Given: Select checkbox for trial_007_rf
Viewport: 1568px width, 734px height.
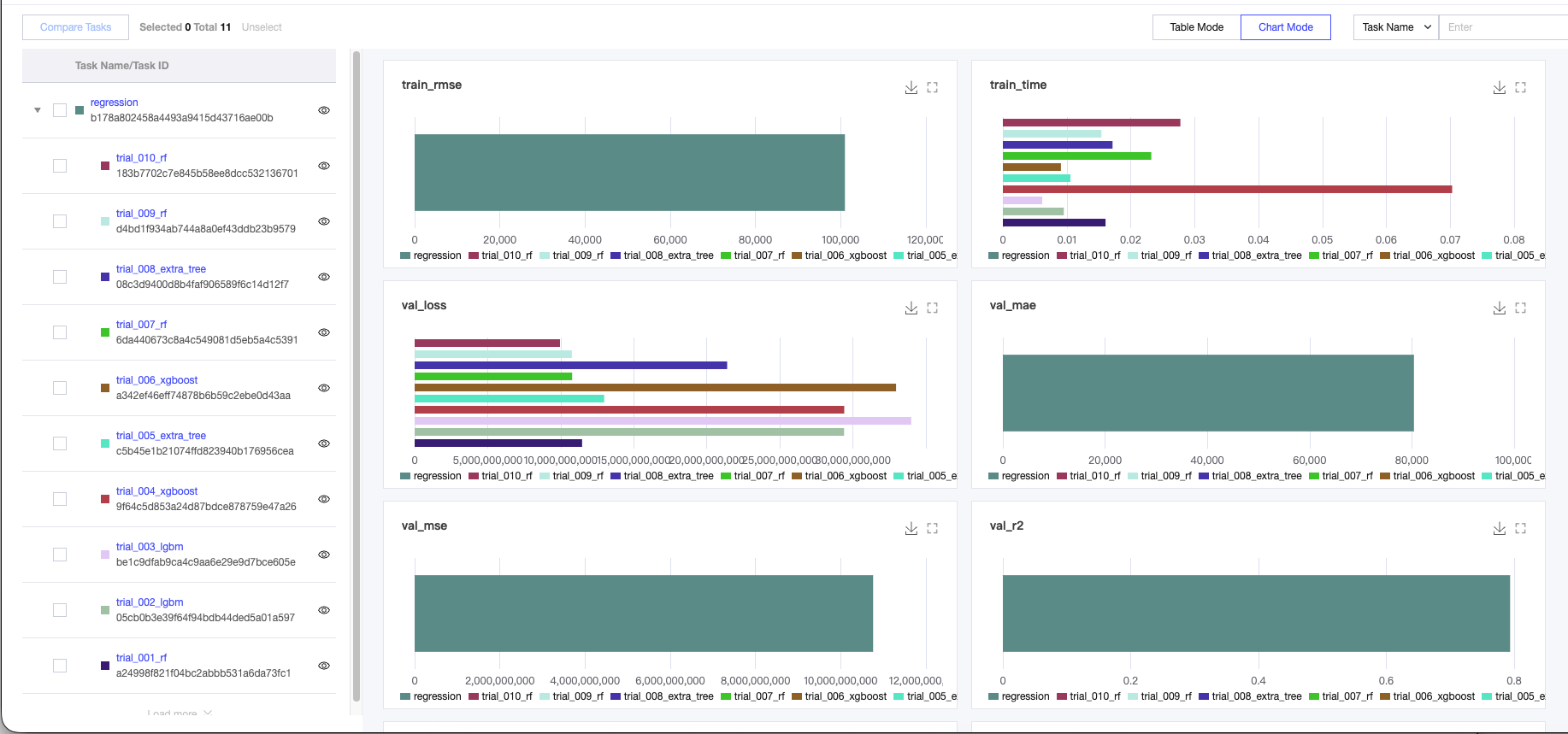Looking at the screenshot, I should (x=60, y=332).
